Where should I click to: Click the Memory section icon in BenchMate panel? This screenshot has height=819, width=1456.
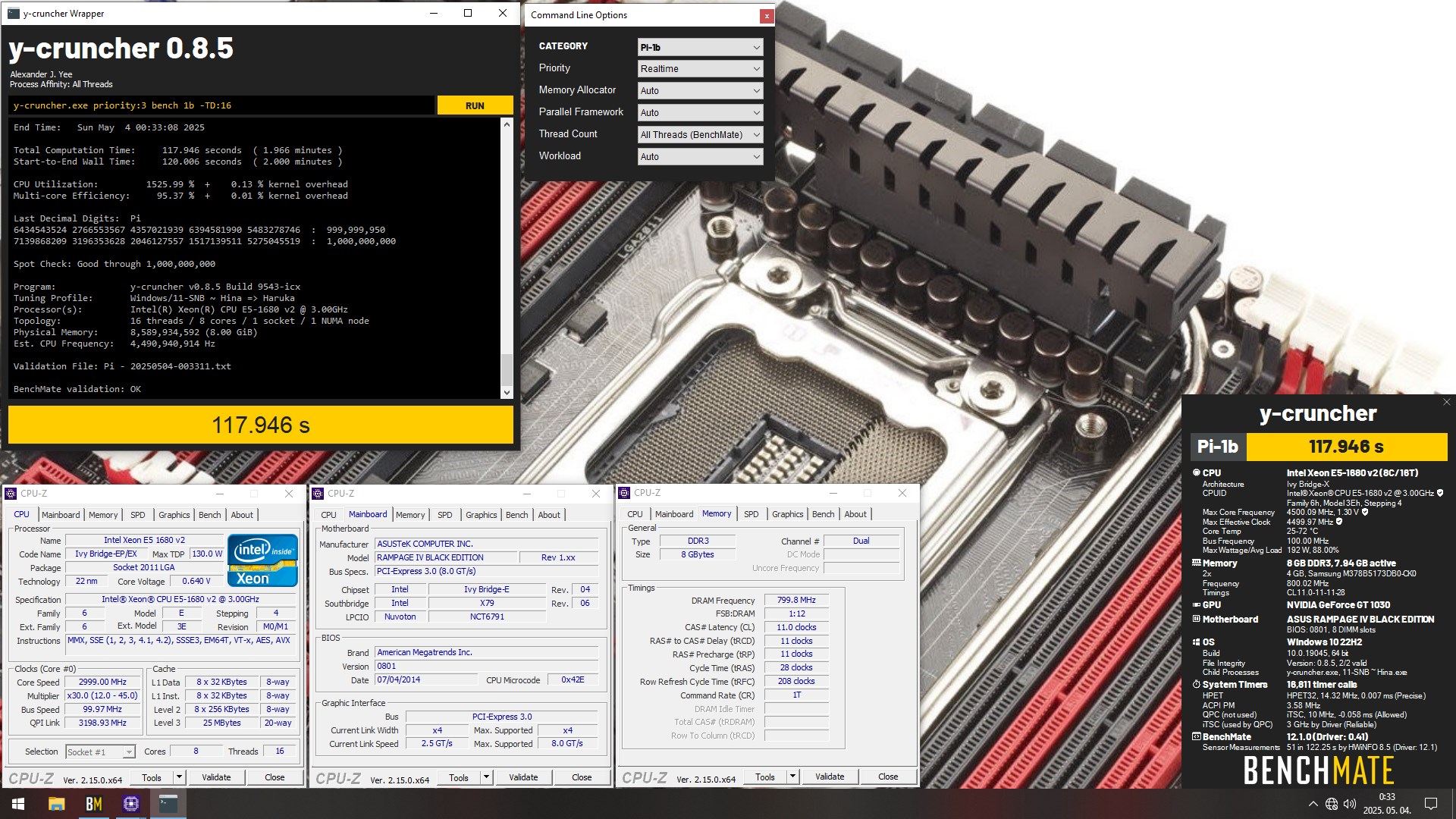click(1196, 563)
